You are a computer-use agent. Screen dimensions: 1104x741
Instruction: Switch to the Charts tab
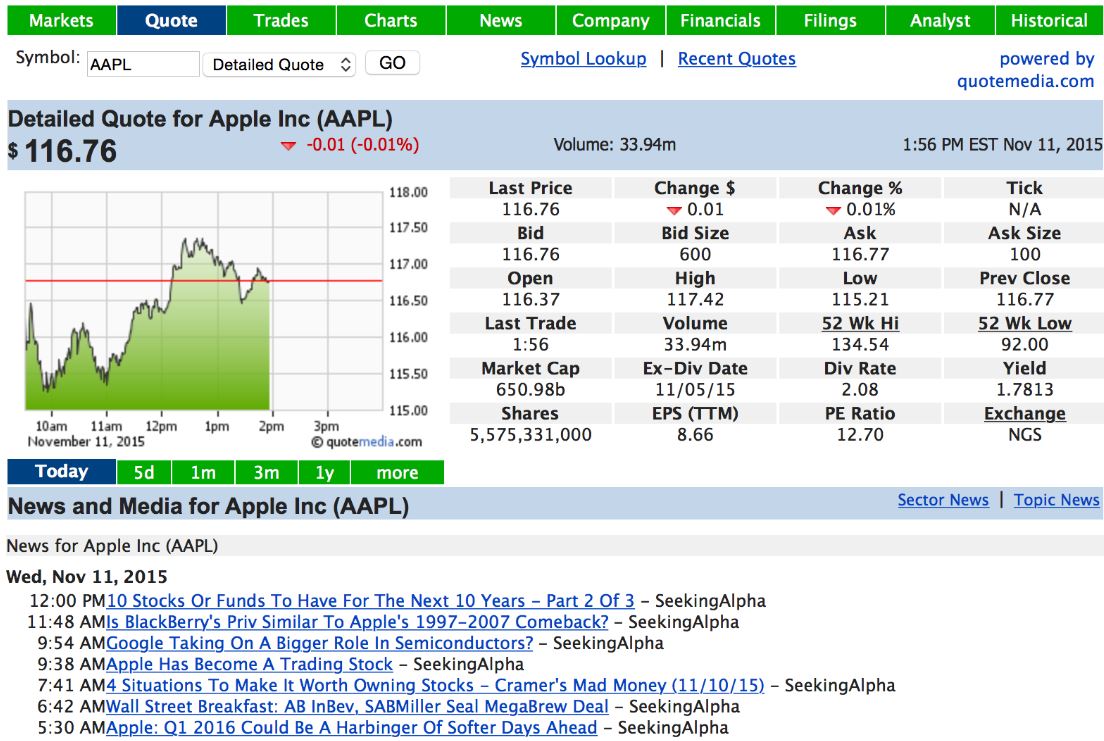click(x=390, y=20)
